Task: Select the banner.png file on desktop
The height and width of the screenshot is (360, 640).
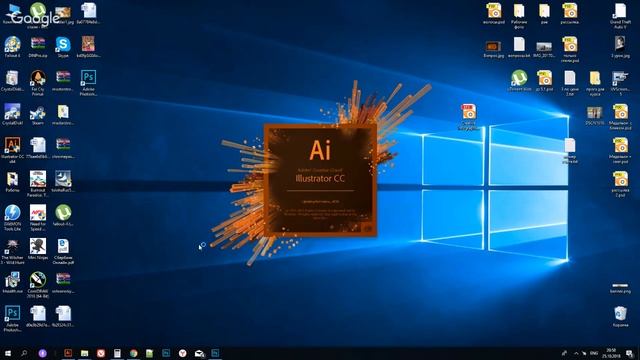Action: pos(620,287)
